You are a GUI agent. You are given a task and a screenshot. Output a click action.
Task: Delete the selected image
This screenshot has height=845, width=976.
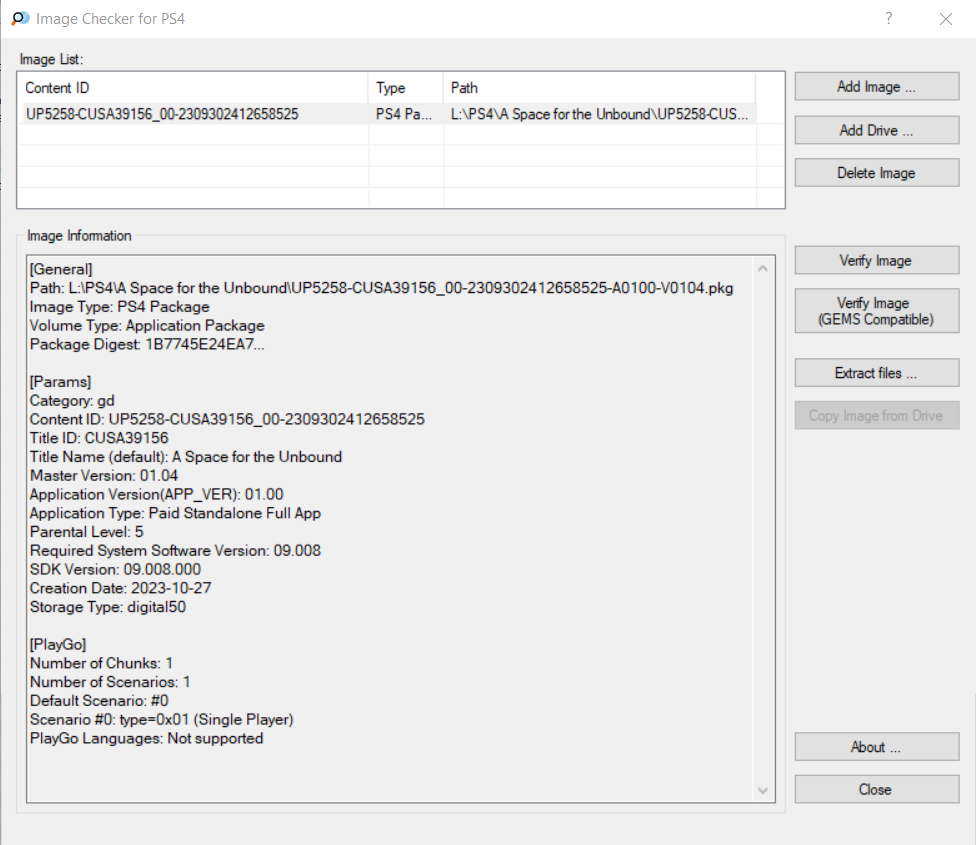(x=876, y=172)
